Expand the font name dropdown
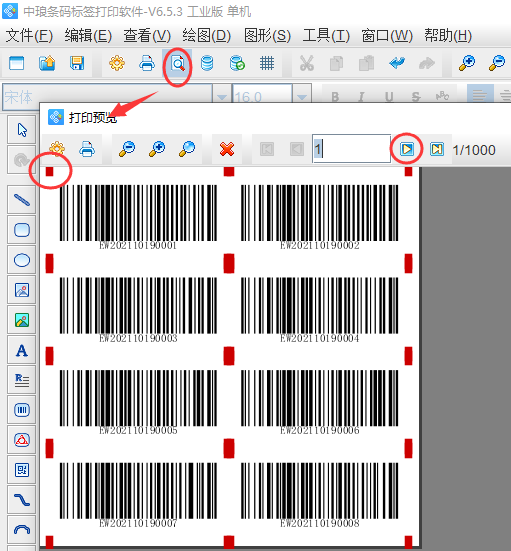This screenshot has height=551, width=511. [x=221, y=97]
